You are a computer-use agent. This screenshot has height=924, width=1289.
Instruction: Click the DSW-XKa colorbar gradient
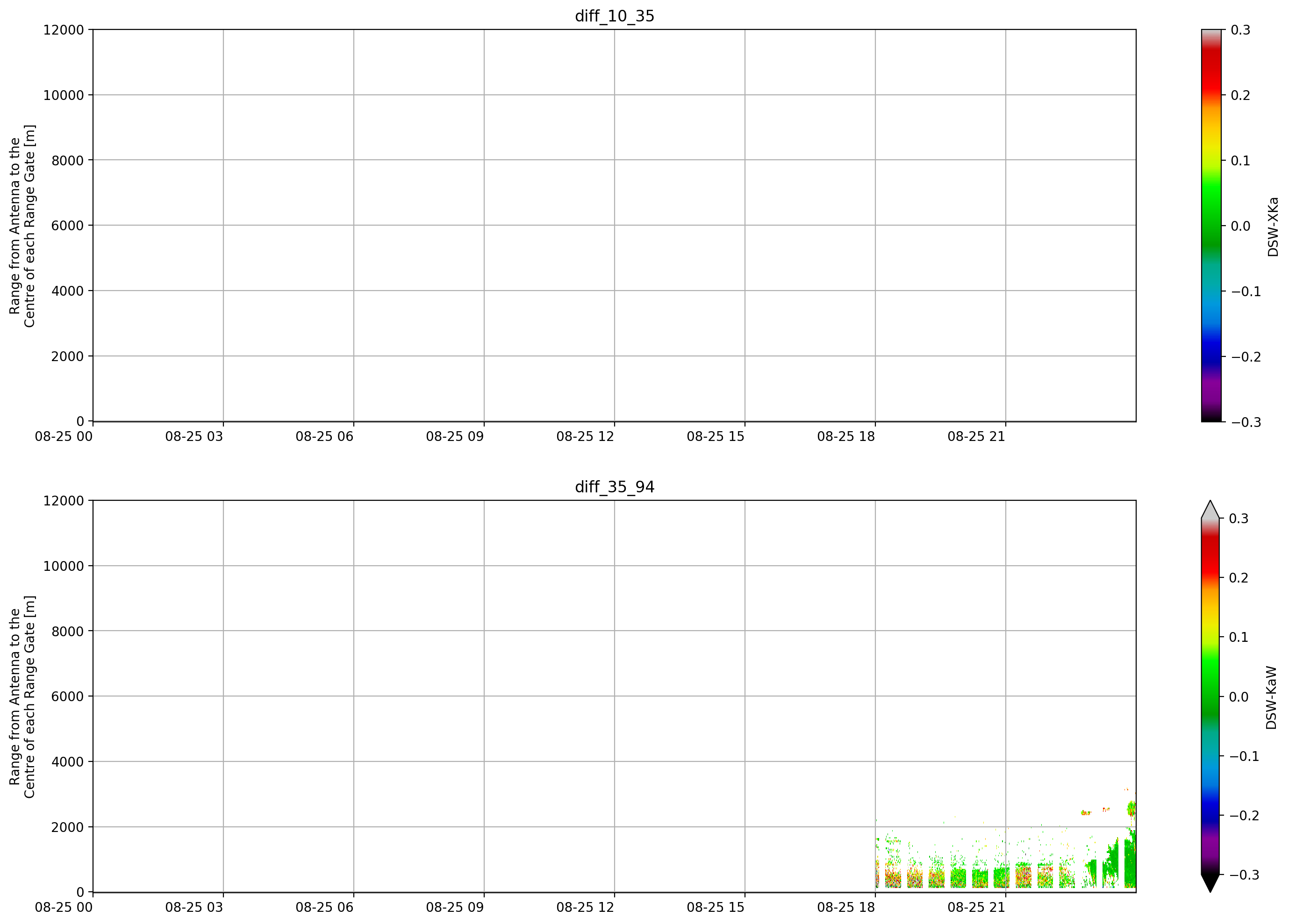click(x=1211, y=226)
